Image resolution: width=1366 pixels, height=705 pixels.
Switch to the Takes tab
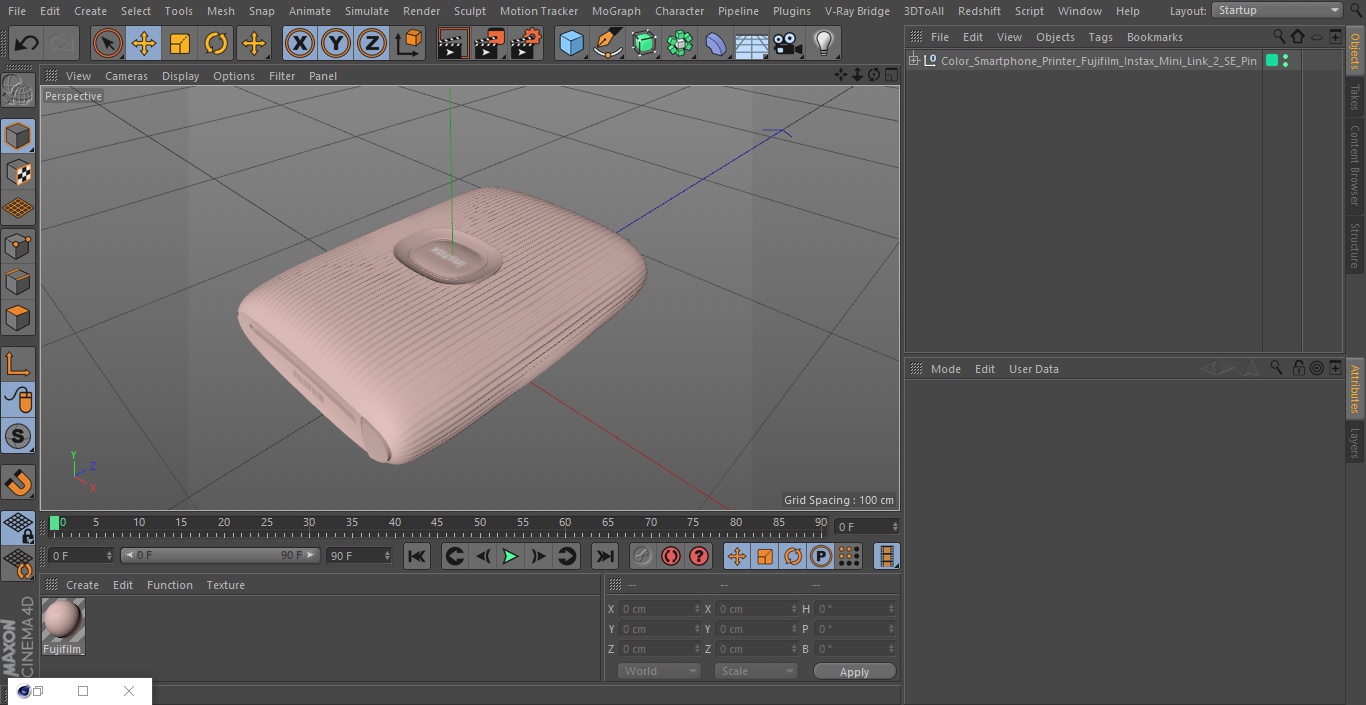[1355, 97]
